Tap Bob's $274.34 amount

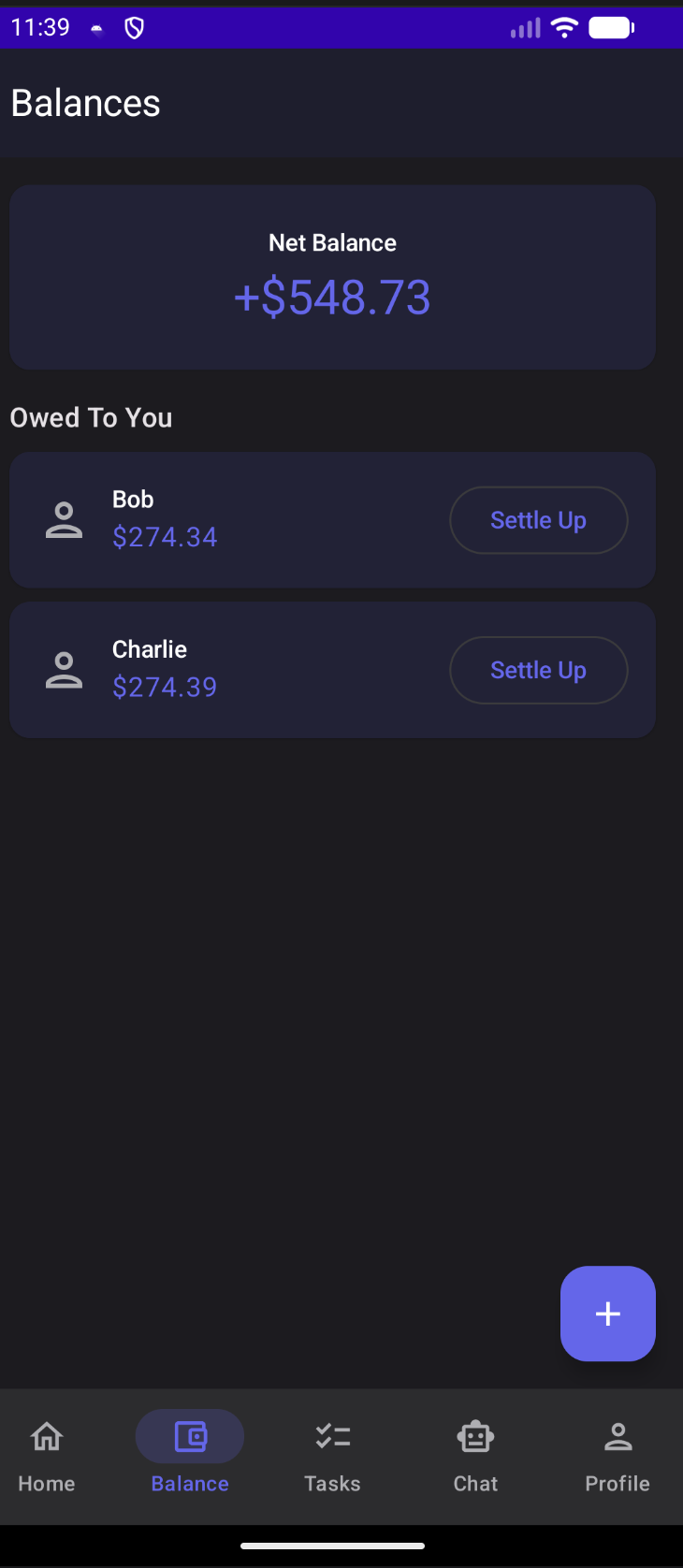[x=165, y=537]
